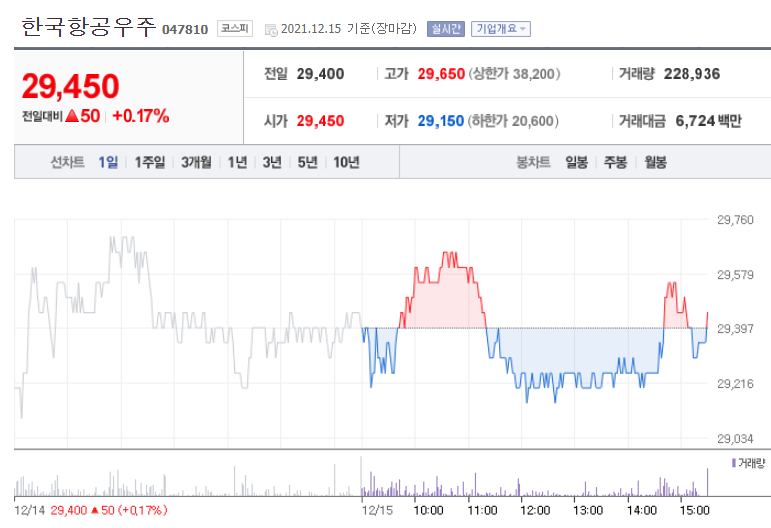Open the 월봉 monthly candle chart
Image resolution: width=771 pixels, height=528 pixels.
click(655, 162)
